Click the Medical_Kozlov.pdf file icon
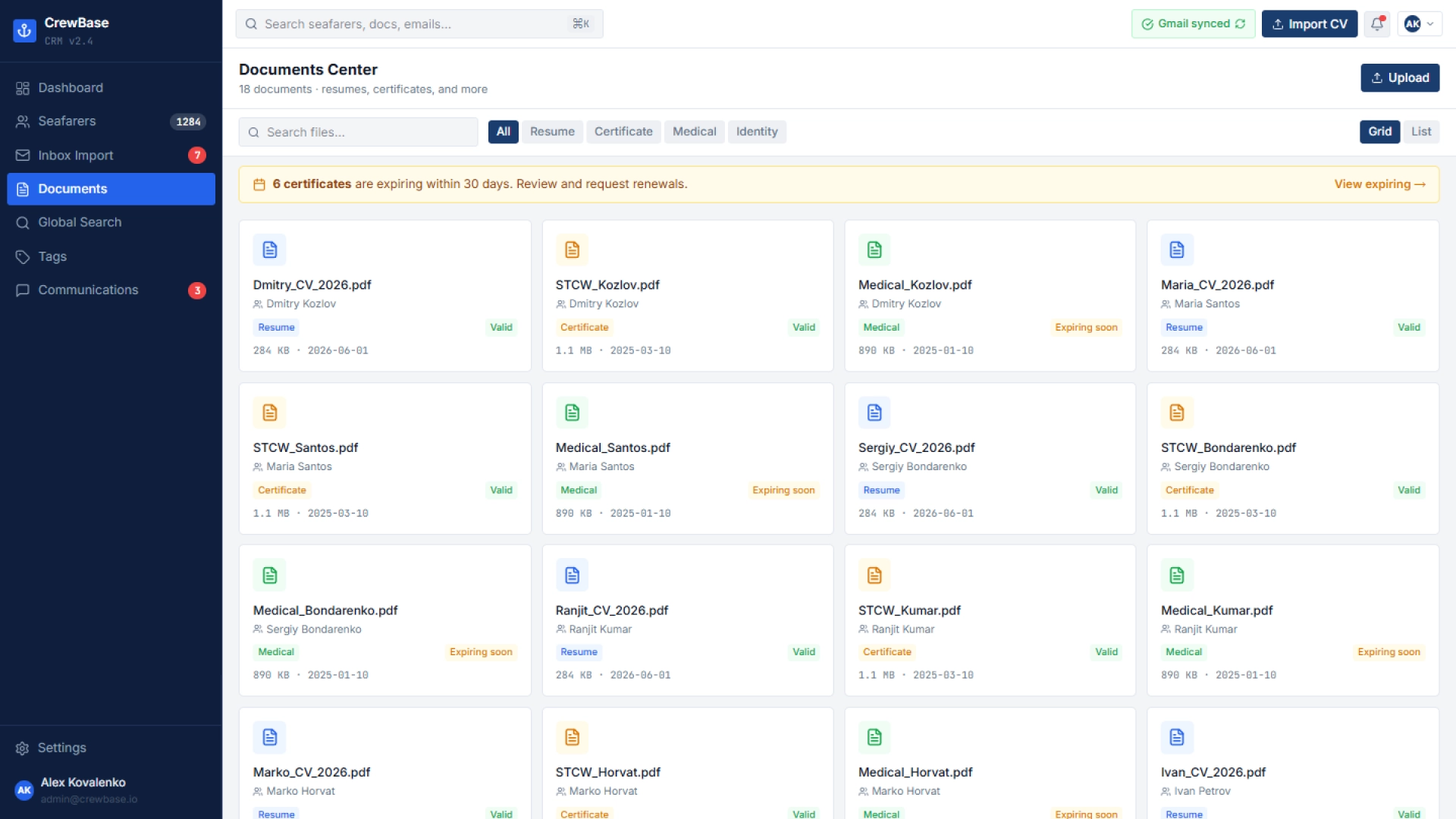1456x819 pixels. pos(874,249)
